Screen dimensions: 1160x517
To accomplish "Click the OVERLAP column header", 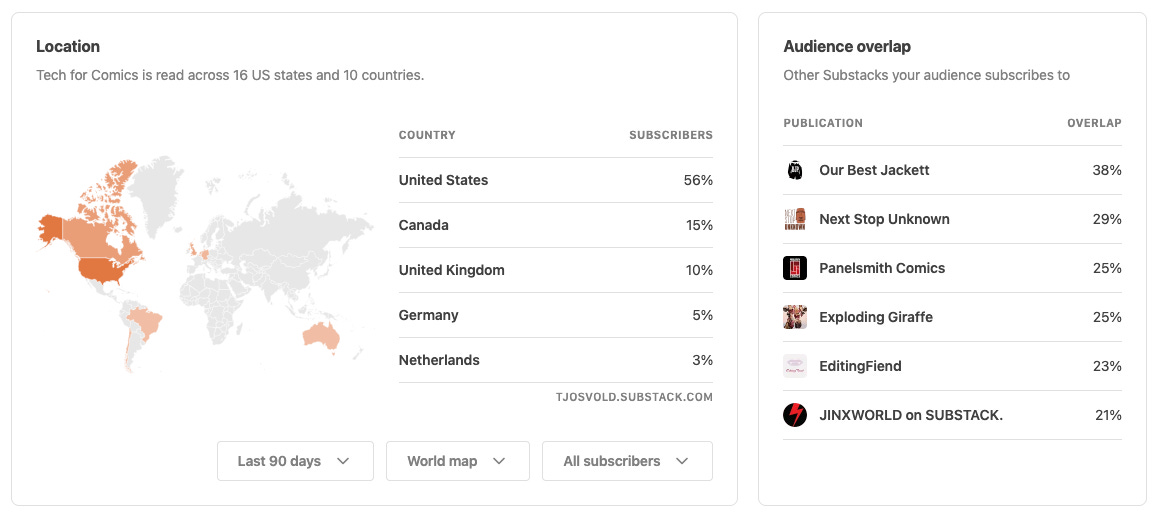I will coord(1094,123).
